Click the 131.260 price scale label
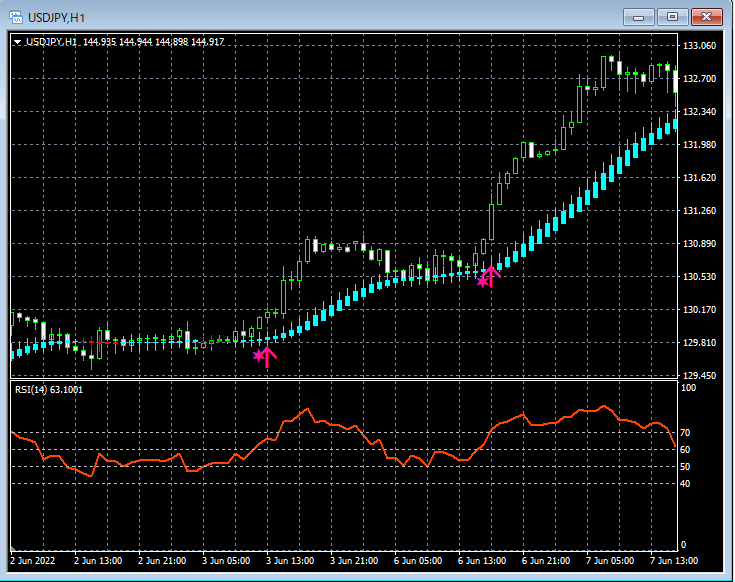 pos(699,210)
